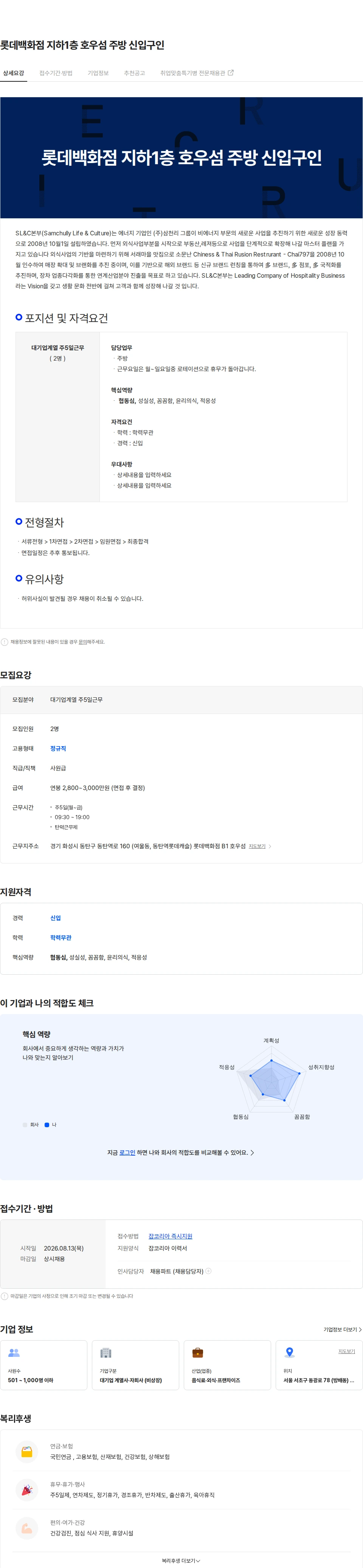Click the 사원수 people icon
Image resolution: width=363 pixels, height=1568 pixels.
14,1353
